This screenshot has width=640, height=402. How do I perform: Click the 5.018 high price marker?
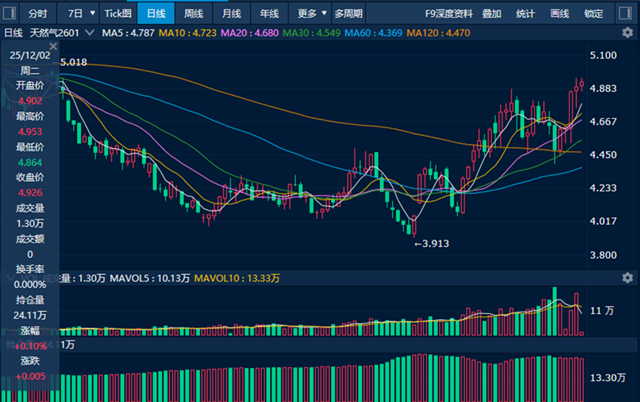73,62
